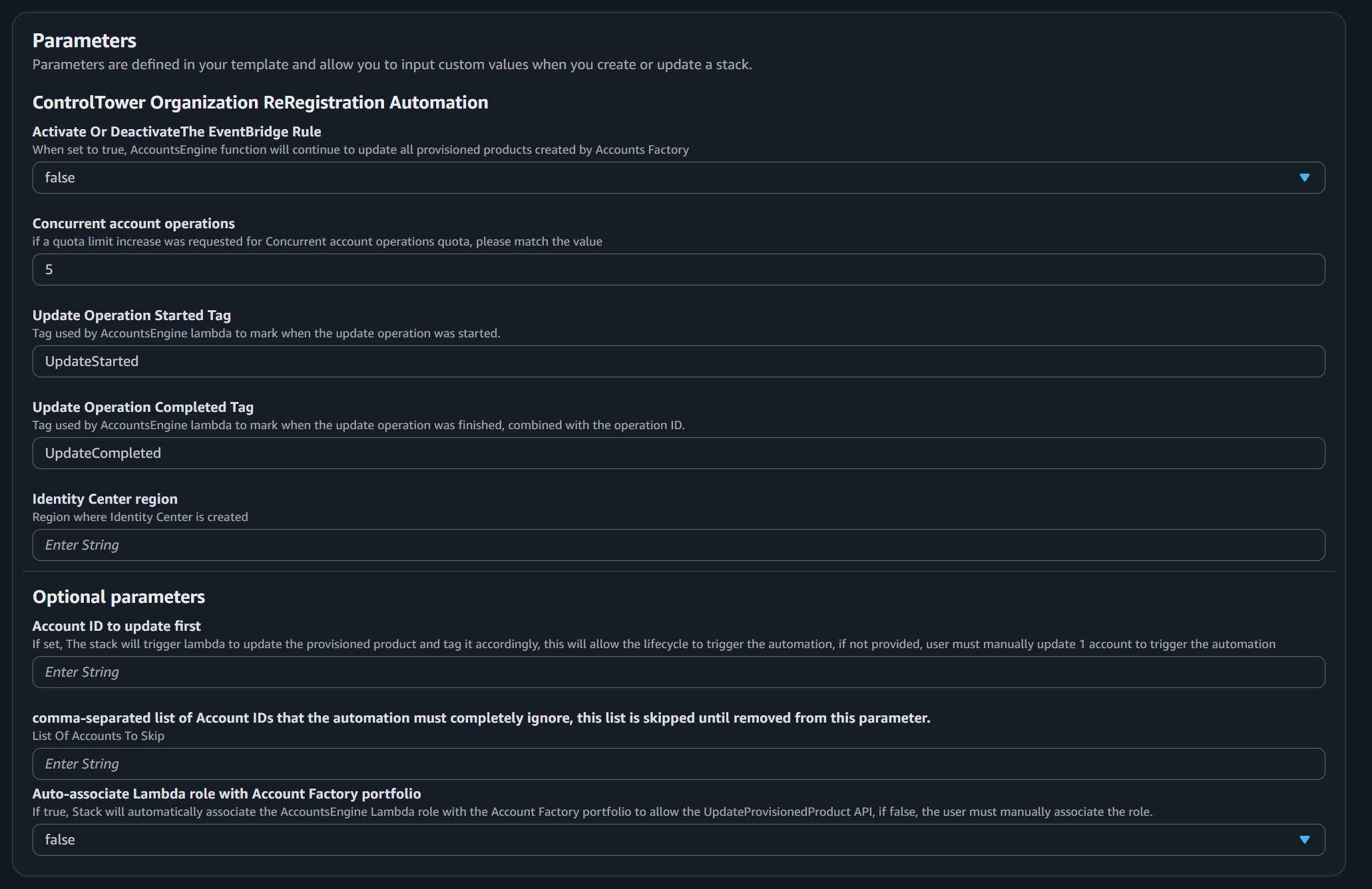The image size is (1372, 889).
Task: Click the UpdateStarted tag input field
Action: click(x=678, y=361)
